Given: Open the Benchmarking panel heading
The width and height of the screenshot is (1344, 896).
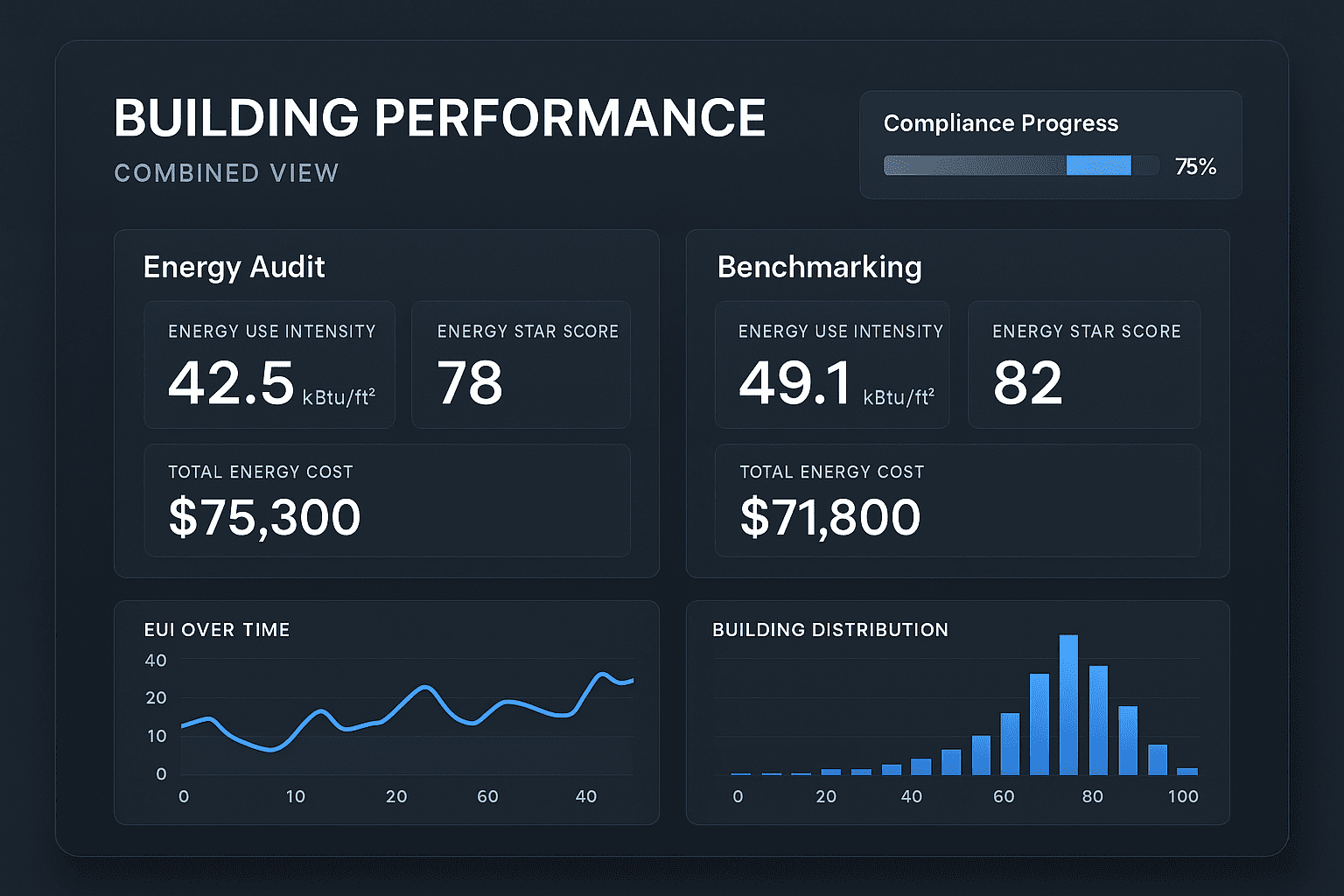Looking at the screenshot, I should [819, 267].
